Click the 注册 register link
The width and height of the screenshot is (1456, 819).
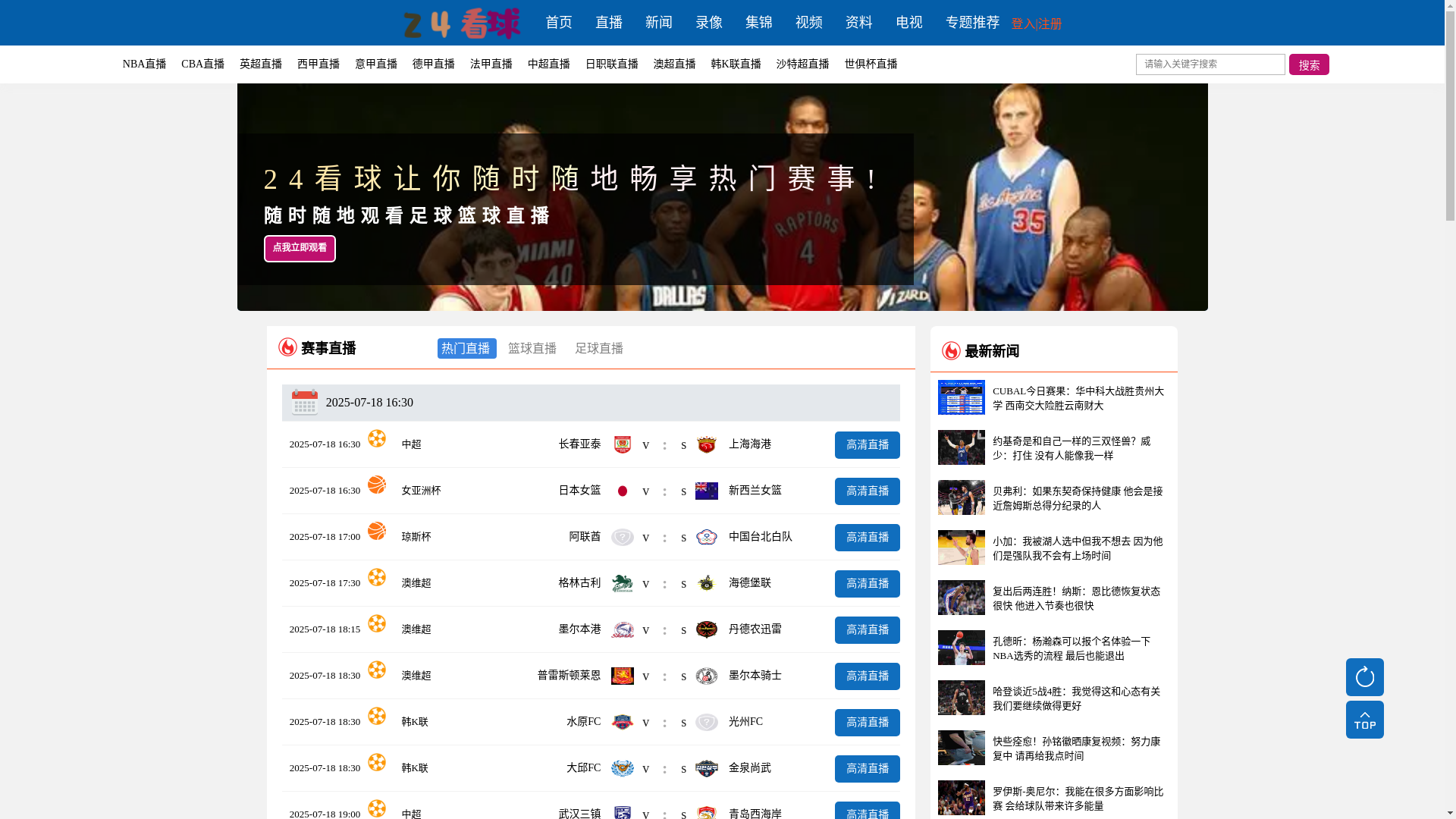coord(1050,24)
